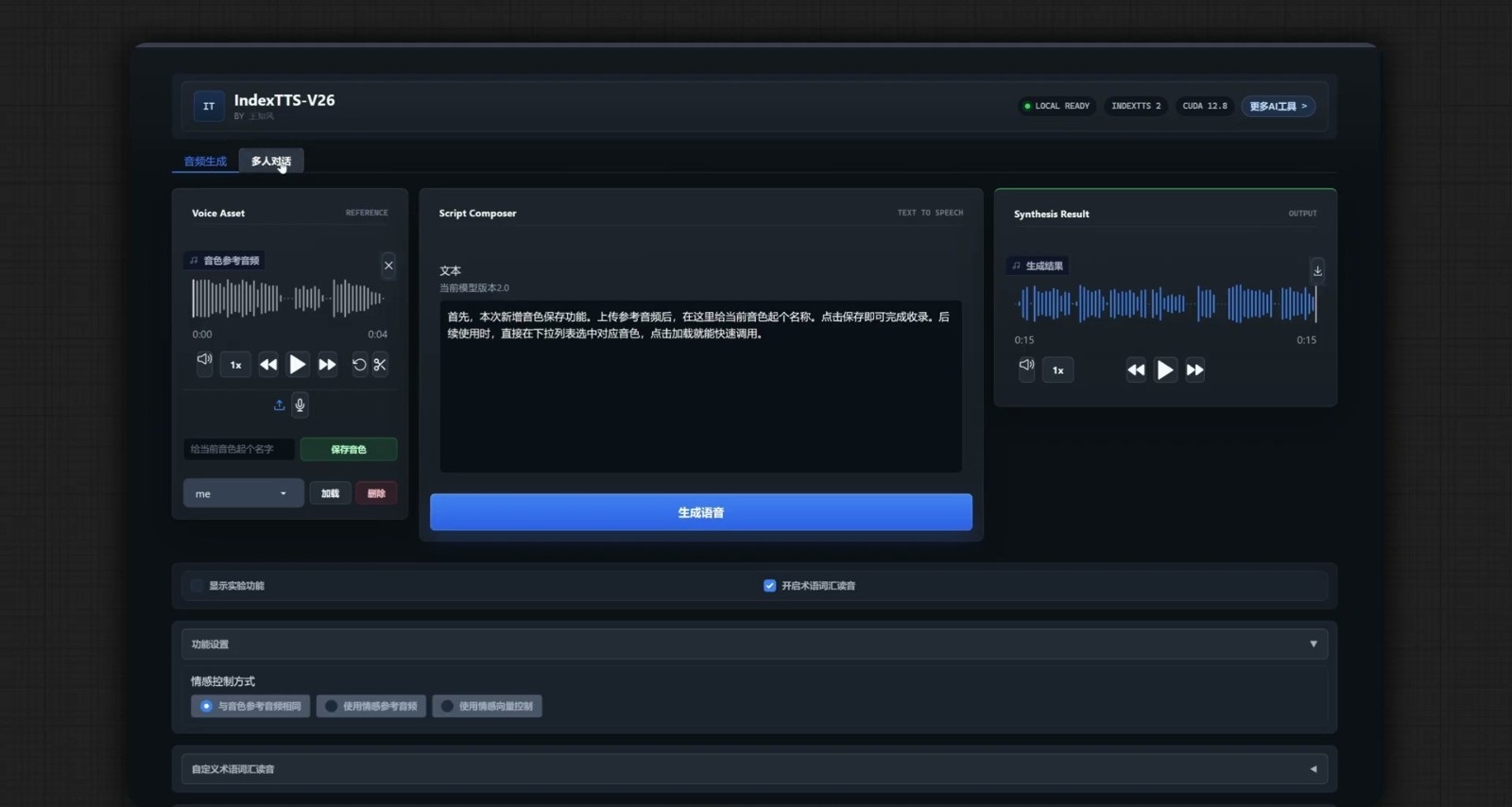Mute the Voice Asset reference audio volume
The width and height of the screenshot is (1512, 807).
coord(204,360)
